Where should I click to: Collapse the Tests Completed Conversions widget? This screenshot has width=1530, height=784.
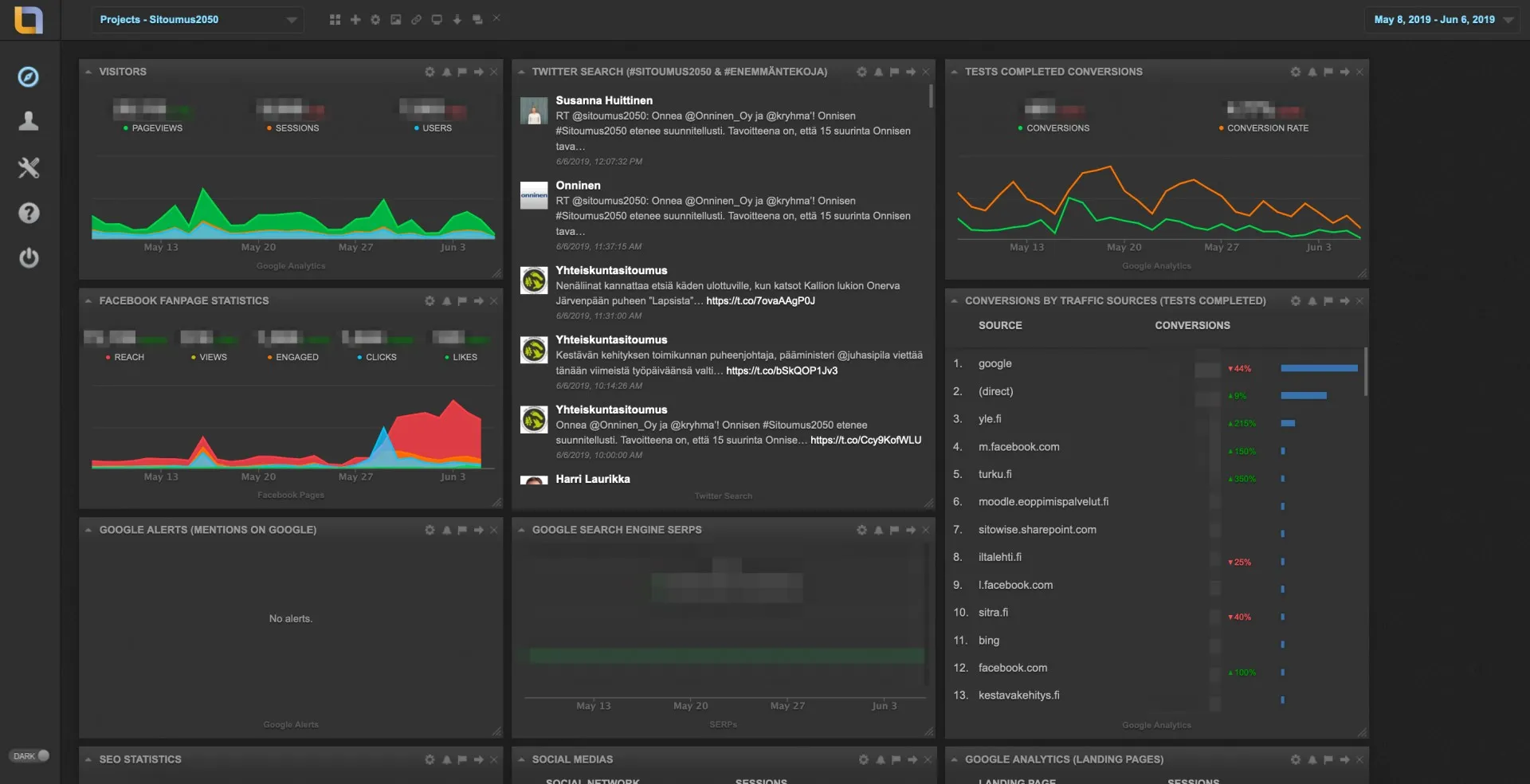pyautogui.click(x=954, y=72)
